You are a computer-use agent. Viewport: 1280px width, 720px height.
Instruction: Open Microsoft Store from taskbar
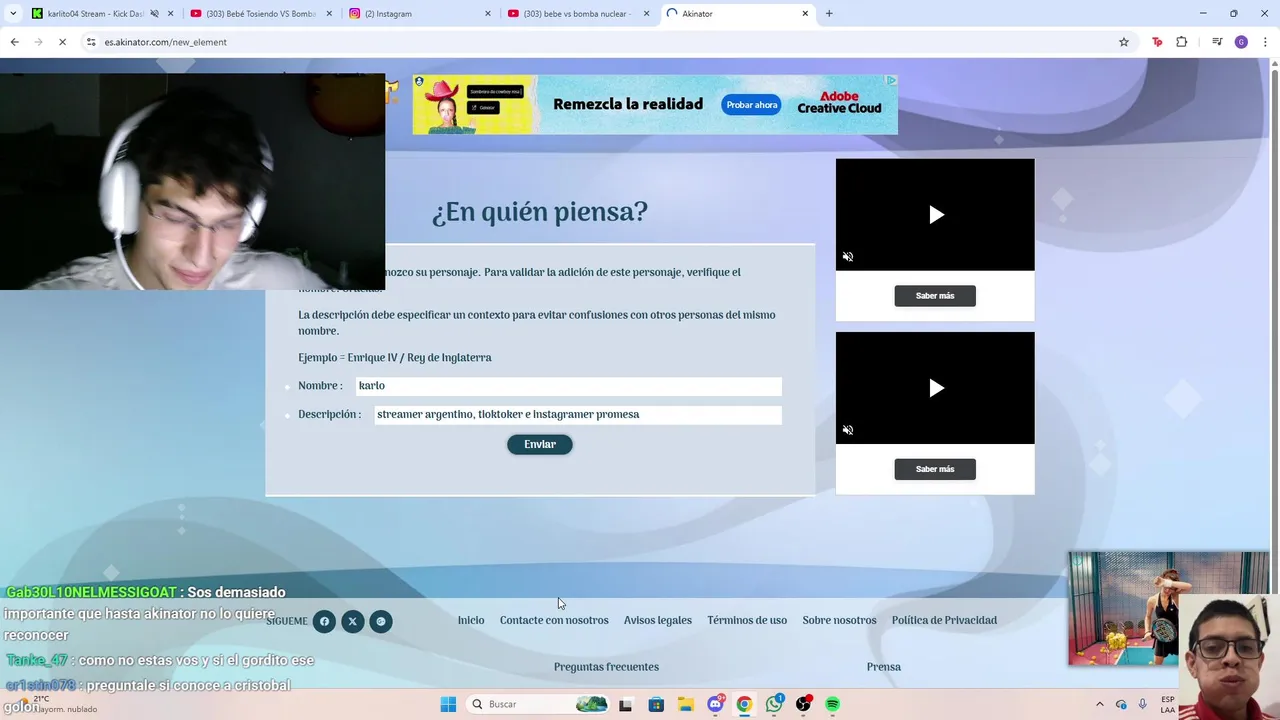coord(656,704)
